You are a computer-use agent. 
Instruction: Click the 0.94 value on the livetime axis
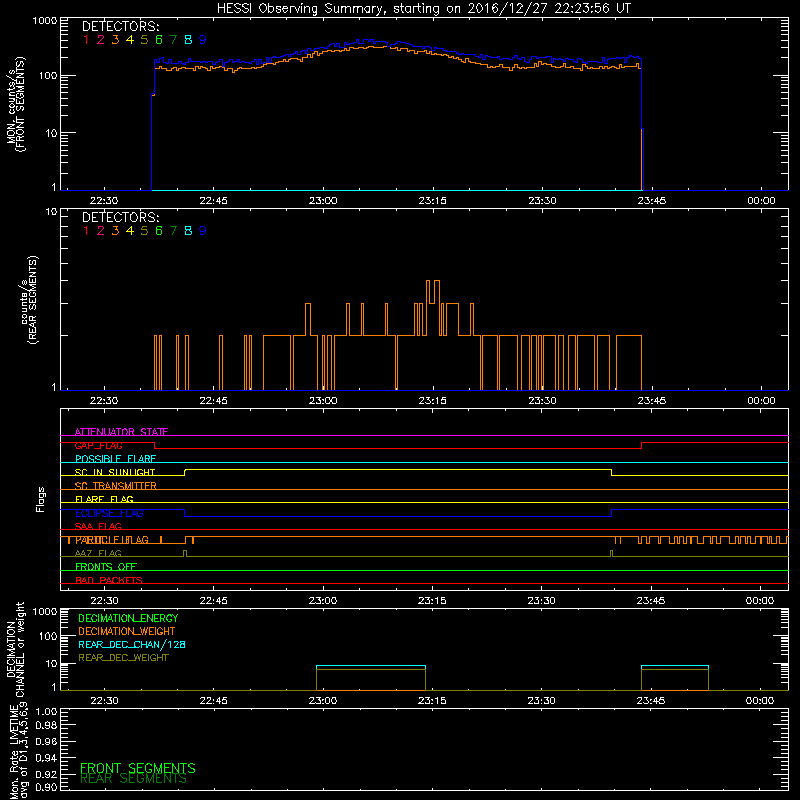(46, 758)
